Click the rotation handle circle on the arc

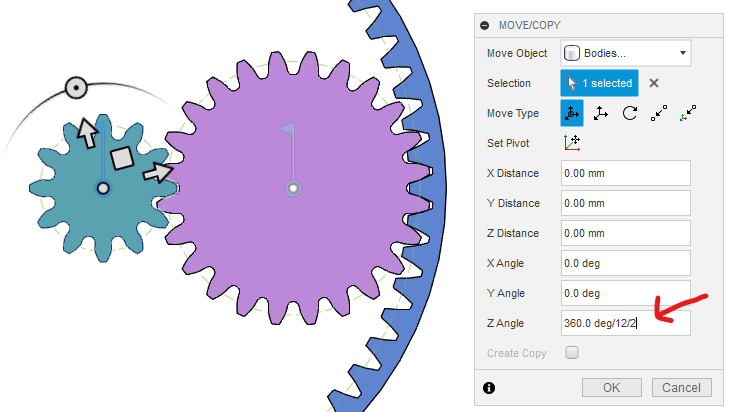(x=75, y=88)
